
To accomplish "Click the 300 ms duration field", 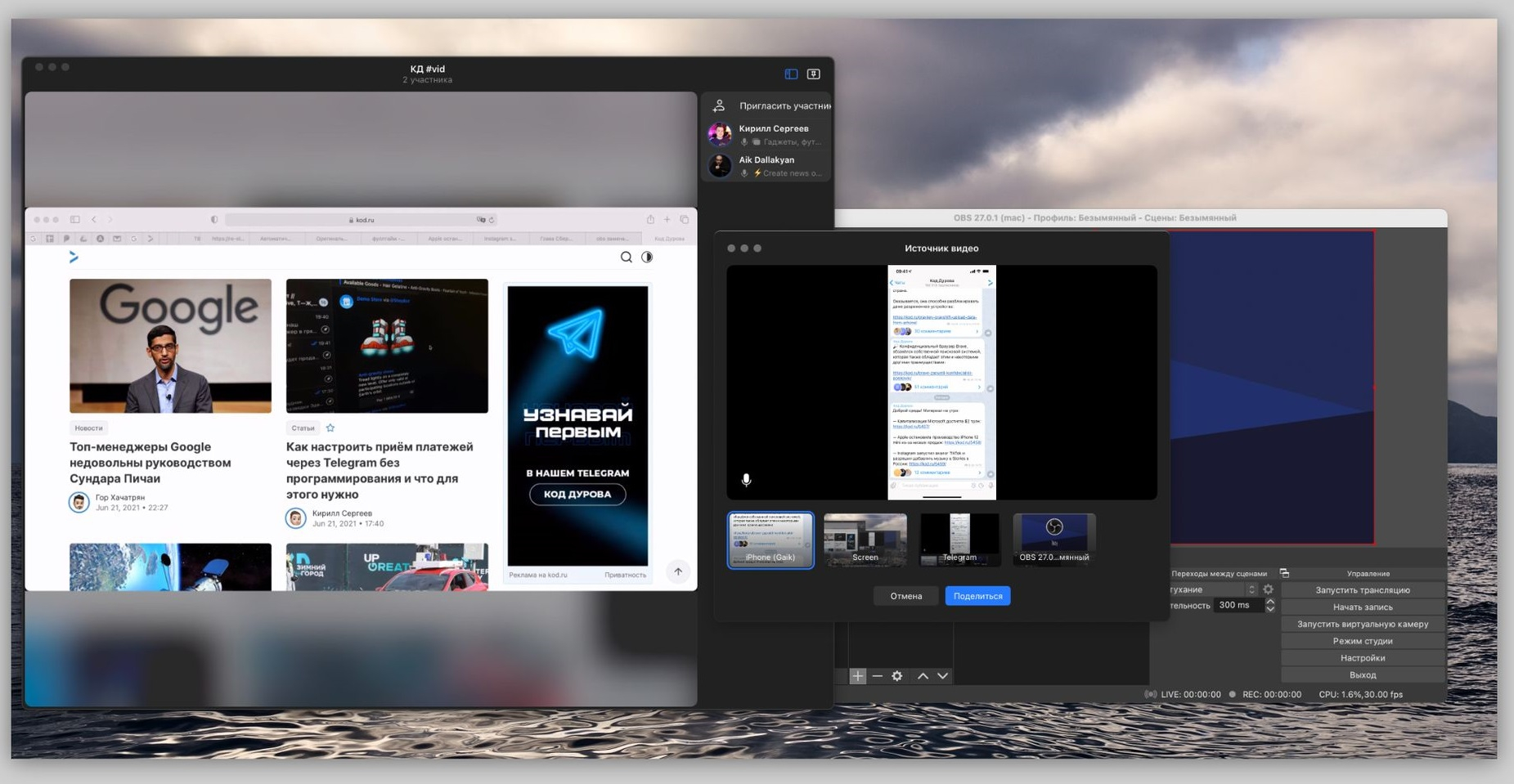I will (x=1238, y=606).
